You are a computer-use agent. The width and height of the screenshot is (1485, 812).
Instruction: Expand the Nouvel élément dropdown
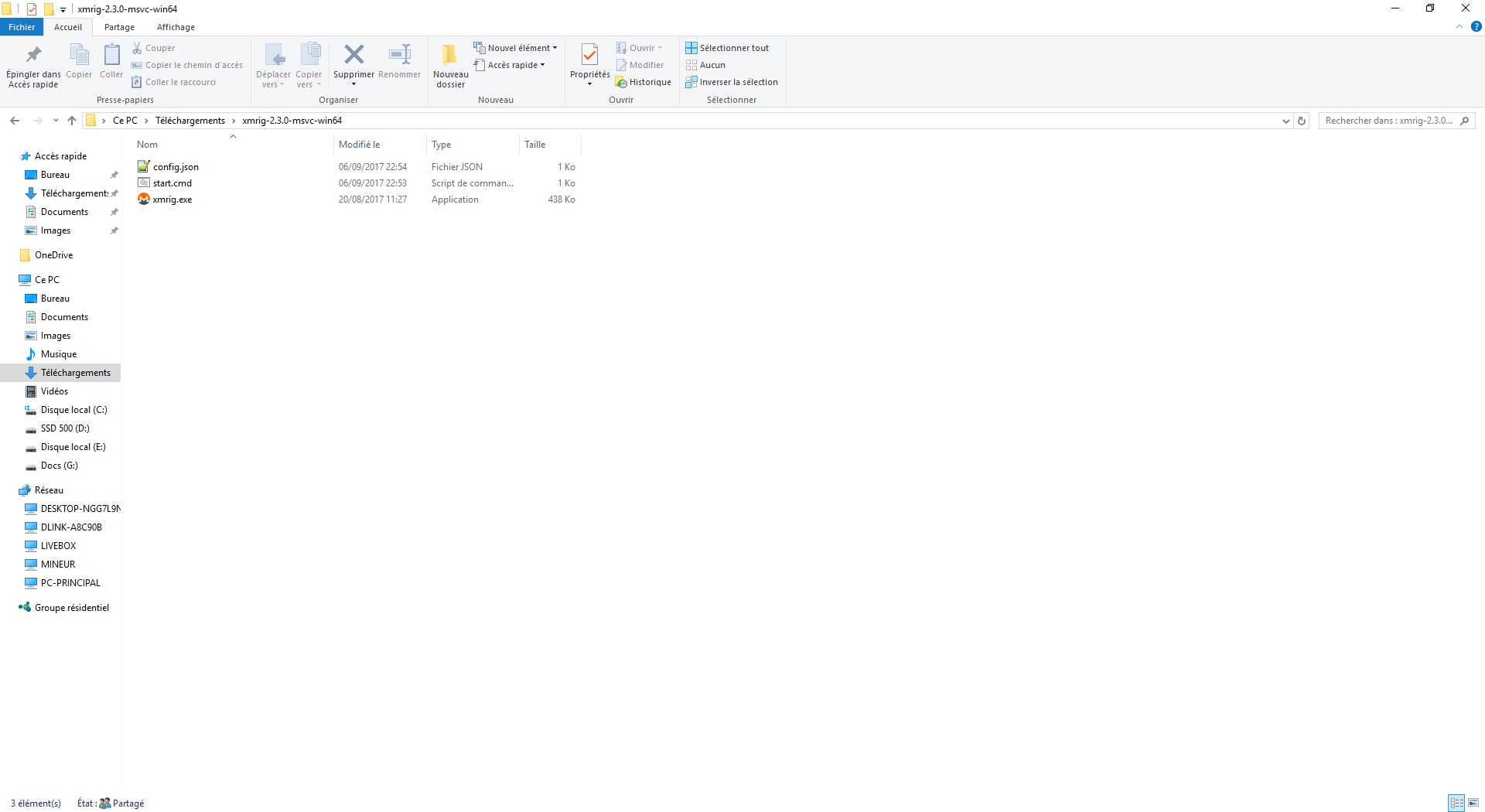[x=516, y=48]
